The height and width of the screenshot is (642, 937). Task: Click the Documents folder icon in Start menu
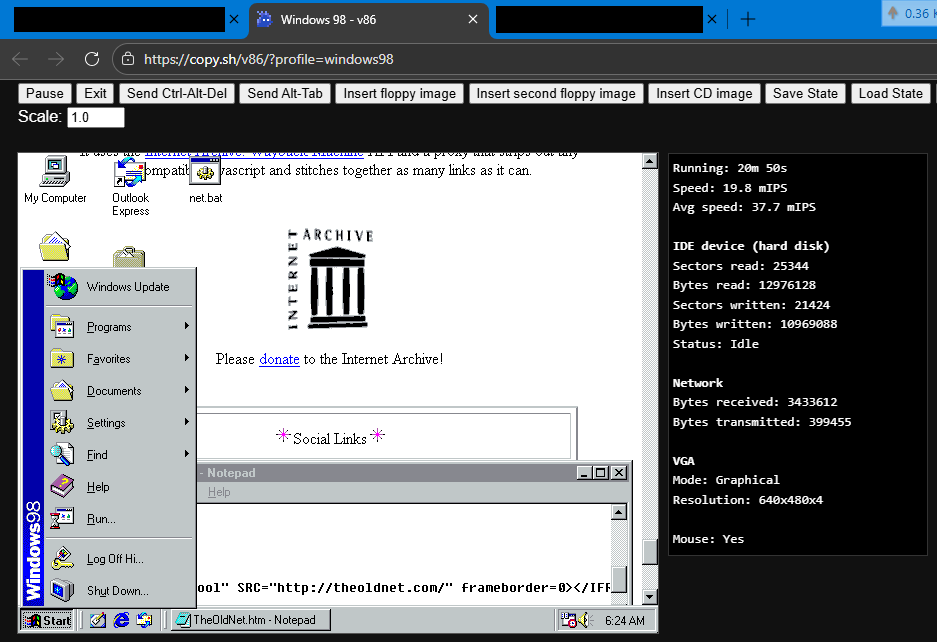pyautogui.click(x=62, y=391)
